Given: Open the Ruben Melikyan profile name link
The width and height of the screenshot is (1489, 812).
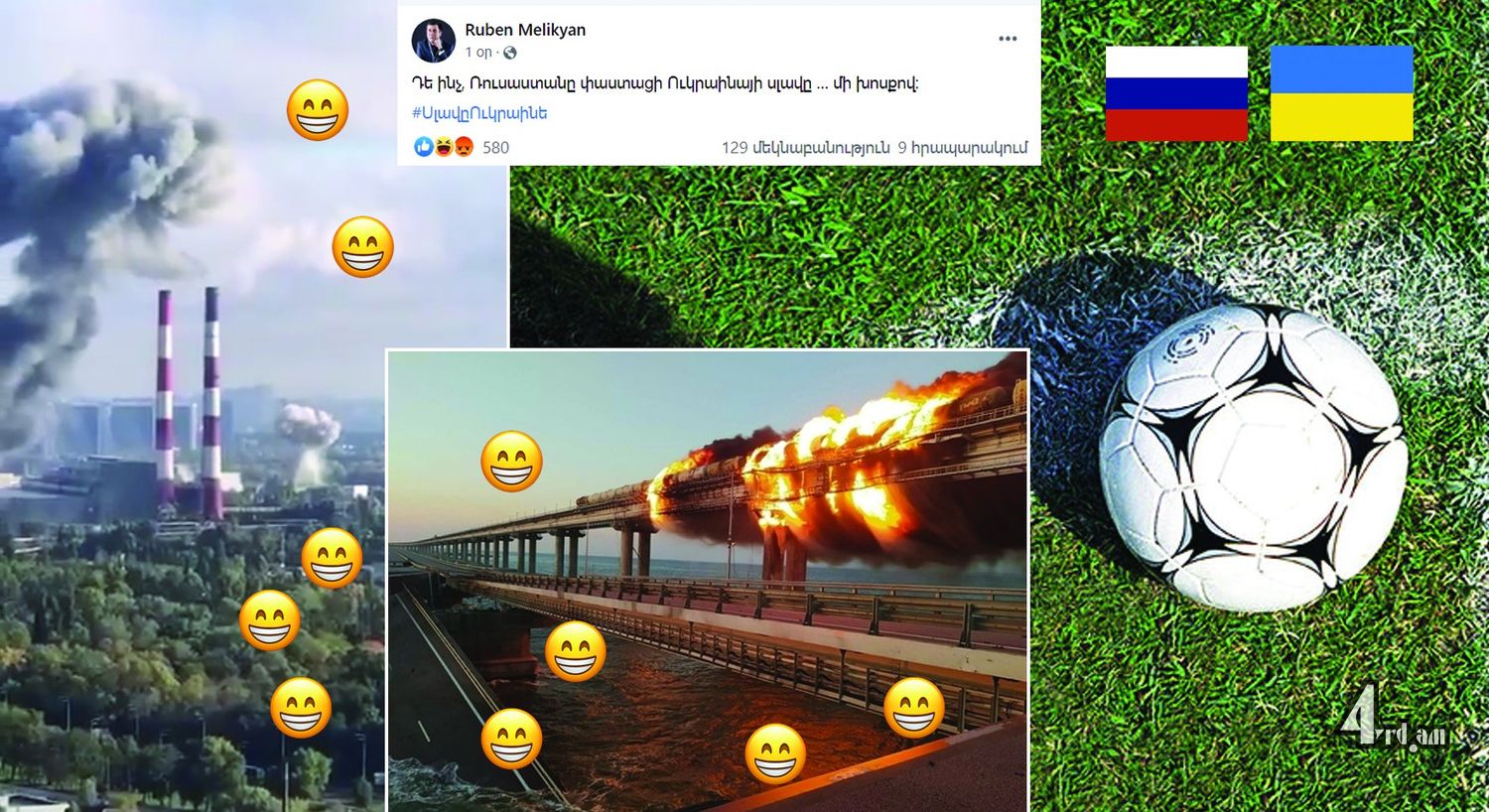Looking at the screenshot, I should [525, 30].
